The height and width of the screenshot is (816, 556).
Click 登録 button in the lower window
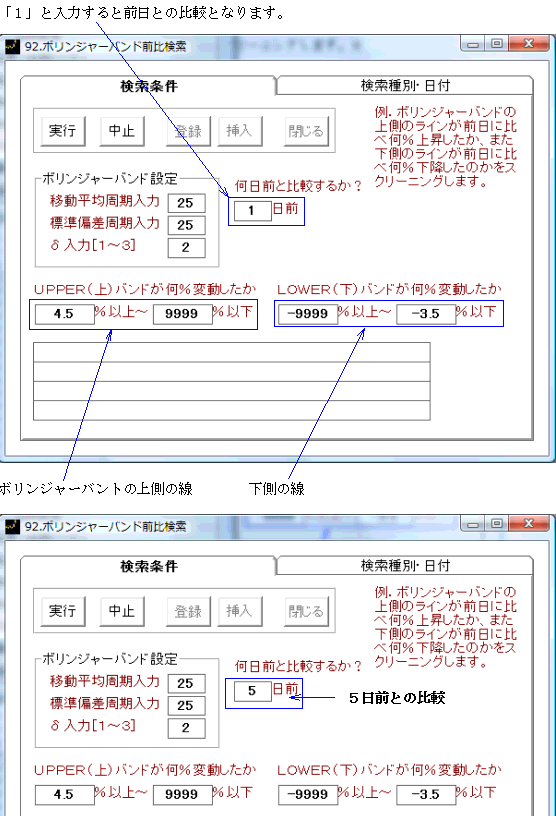point(188,611)
